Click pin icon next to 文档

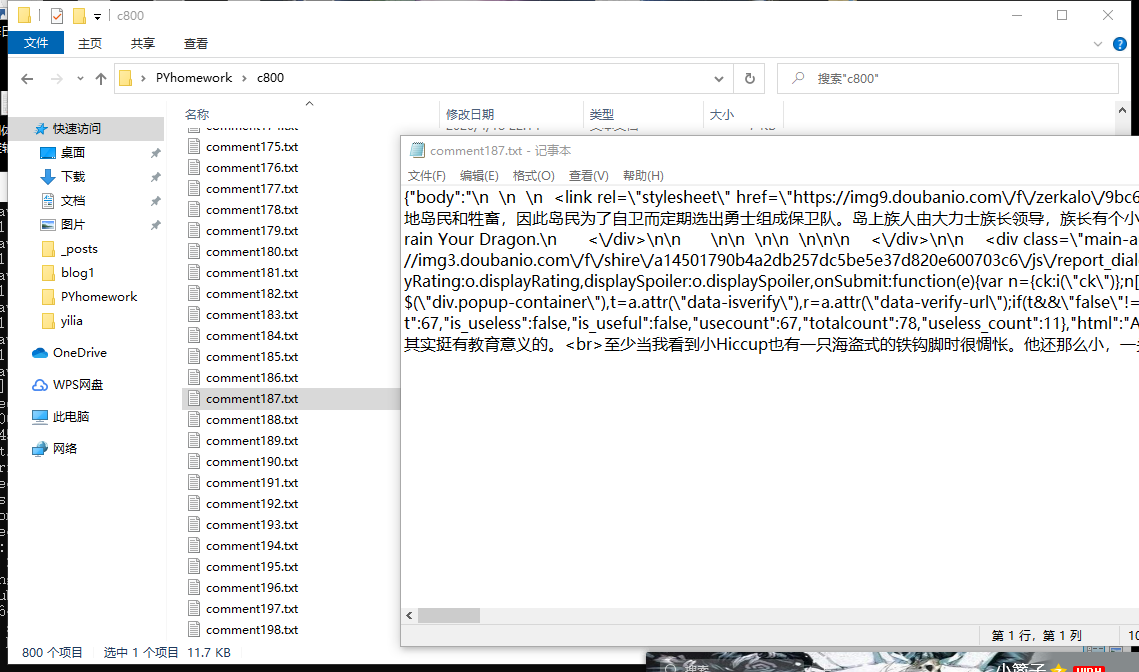tap(155, 201)
